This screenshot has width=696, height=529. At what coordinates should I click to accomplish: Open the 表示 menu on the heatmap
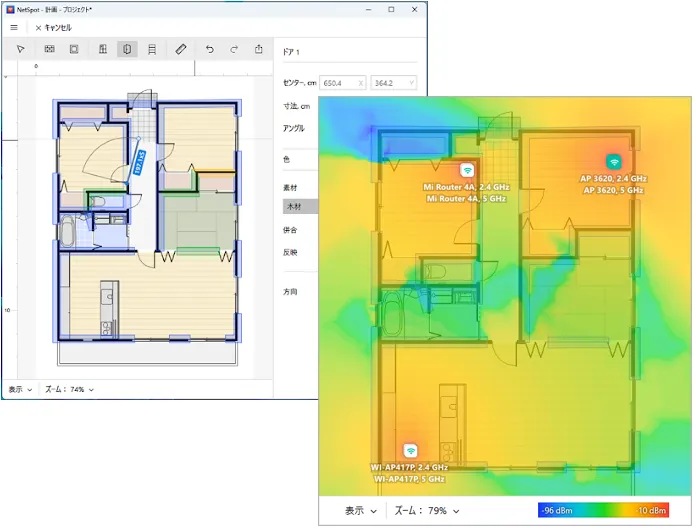pos(361,510)
